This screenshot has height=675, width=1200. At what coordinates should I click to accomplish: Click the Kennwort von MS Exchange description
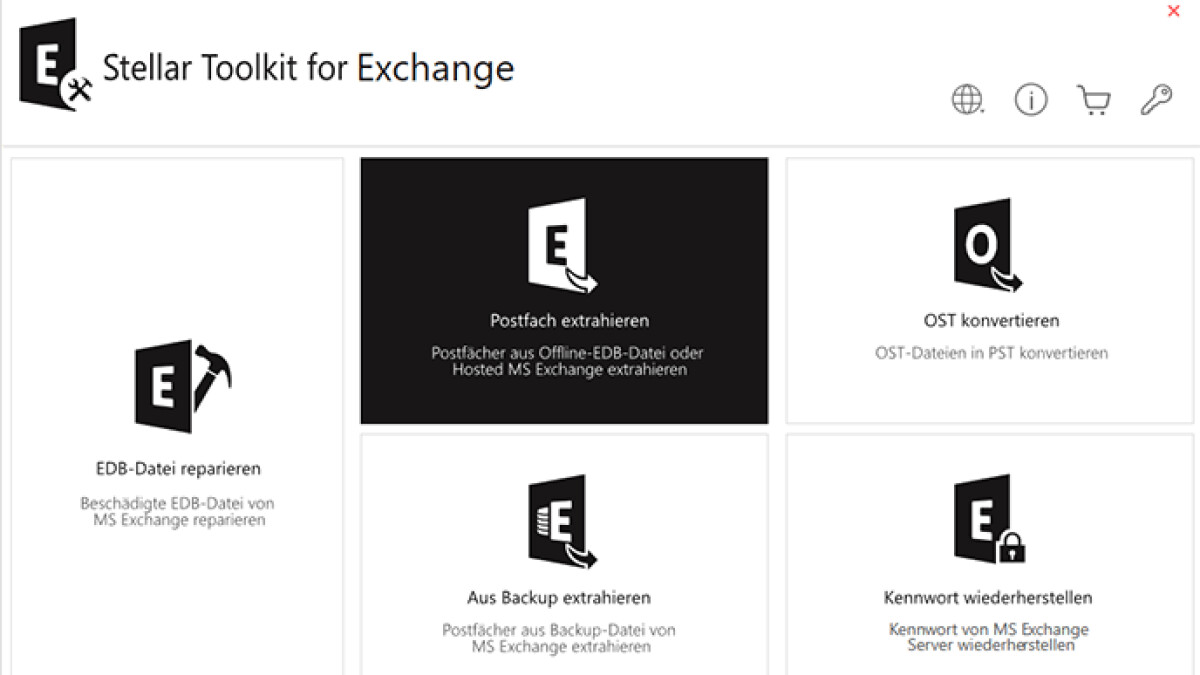988,637
